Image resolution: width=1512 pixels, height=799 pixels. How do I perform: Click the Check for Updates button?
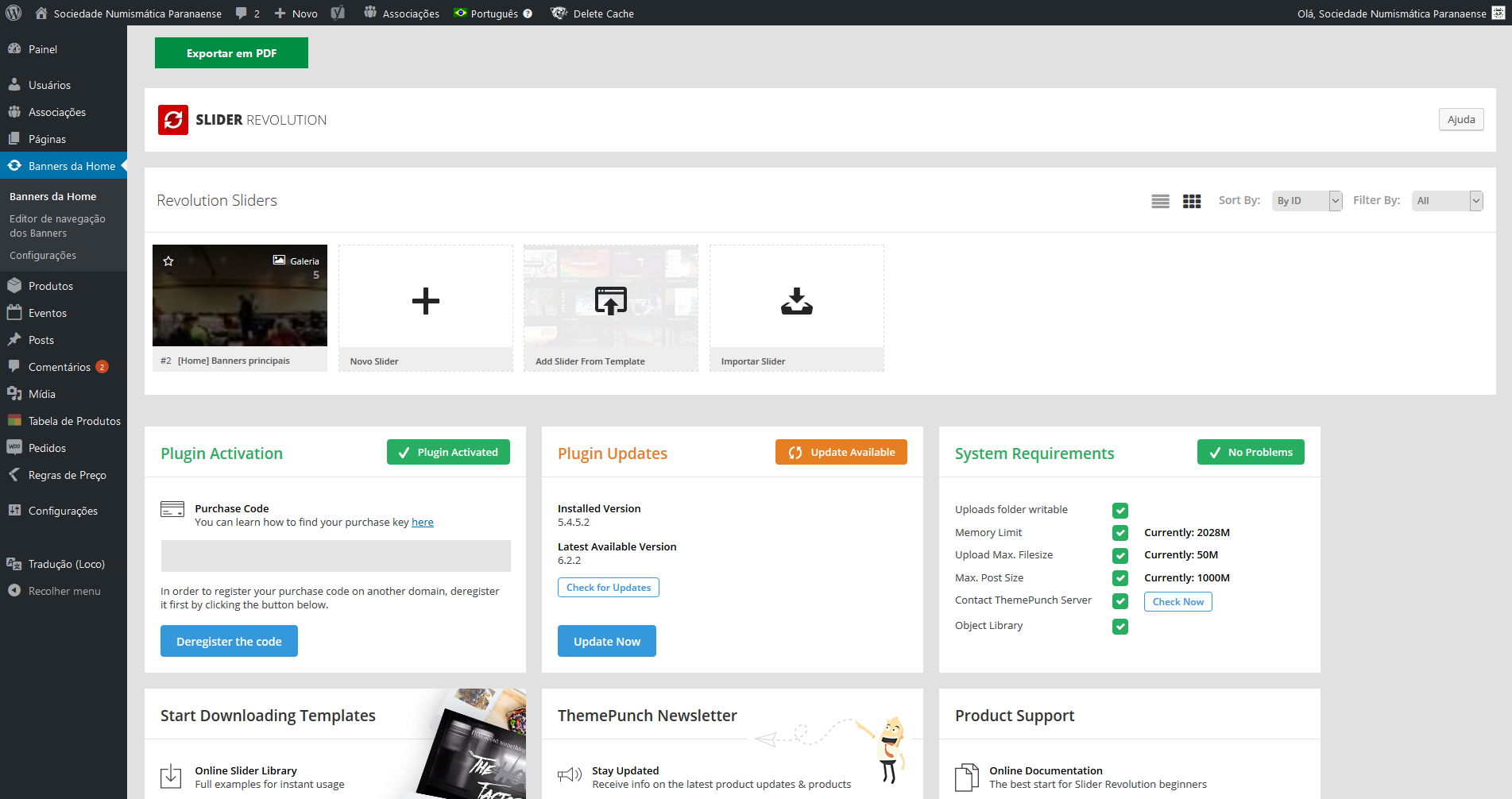(609, 588)
